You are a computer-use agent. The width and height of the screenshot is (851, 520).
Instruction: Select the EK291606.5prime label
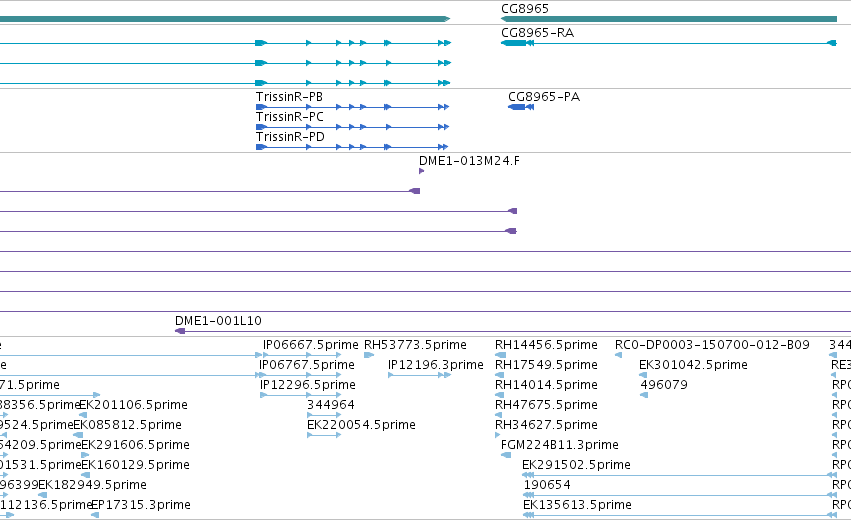[x=136, y=445]
